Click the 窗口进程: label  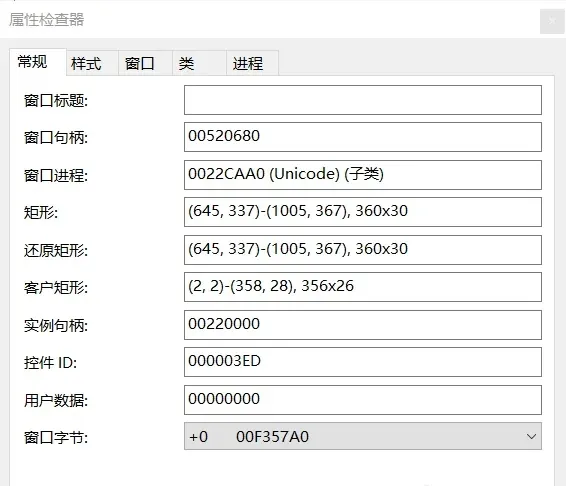point(56,176)
